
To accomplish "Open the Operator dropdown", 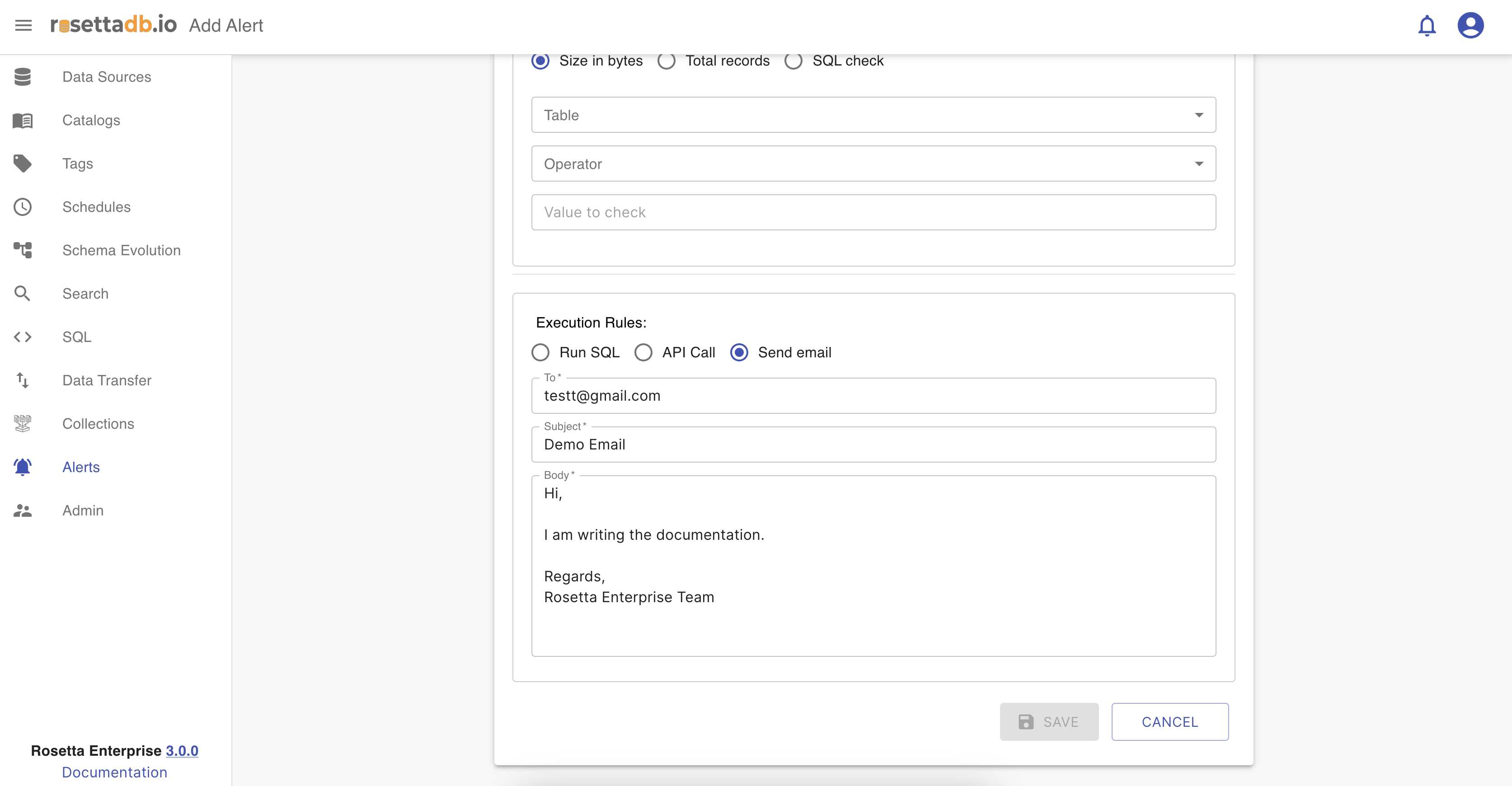I will coord(873,164).
